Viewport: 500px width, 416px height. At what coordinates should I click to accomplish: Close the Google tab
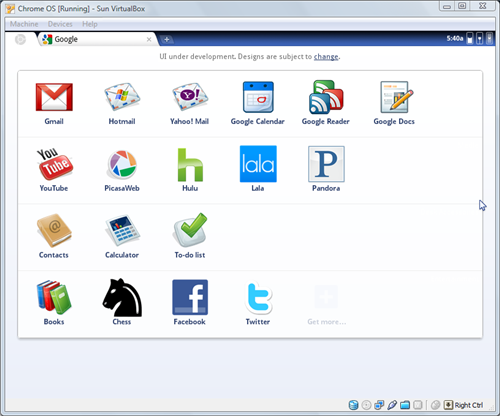click(149, 39)
